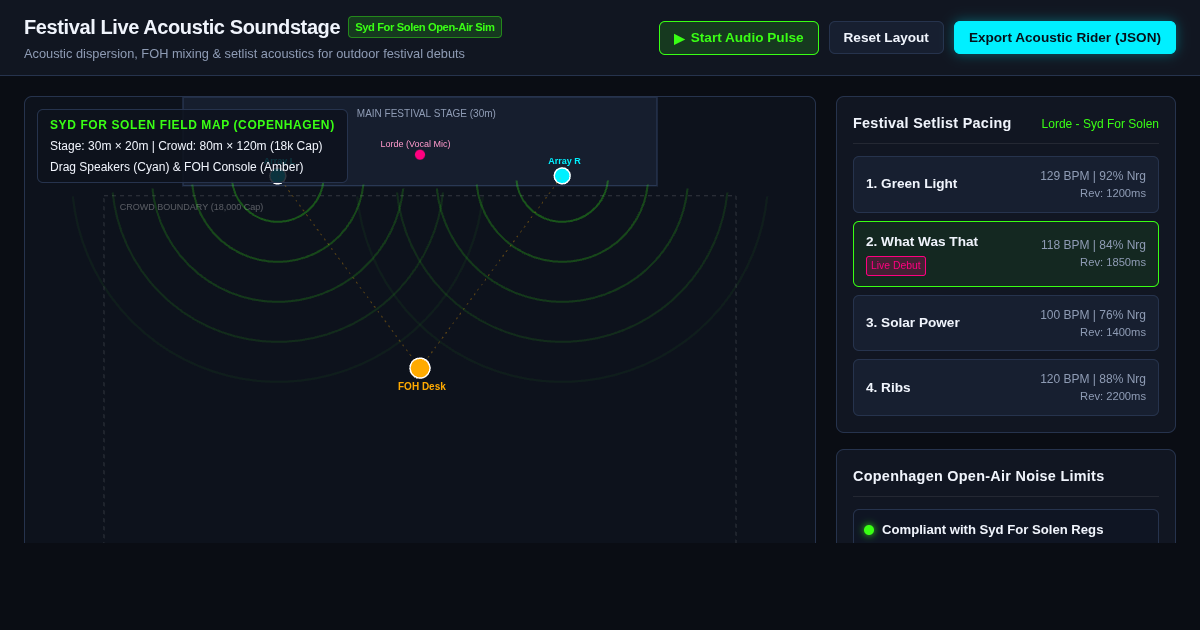Viewport: 1200px width, 630px height.
Task: Click the 'Rev: 1200ms' value
Action: pos(1113,193)
